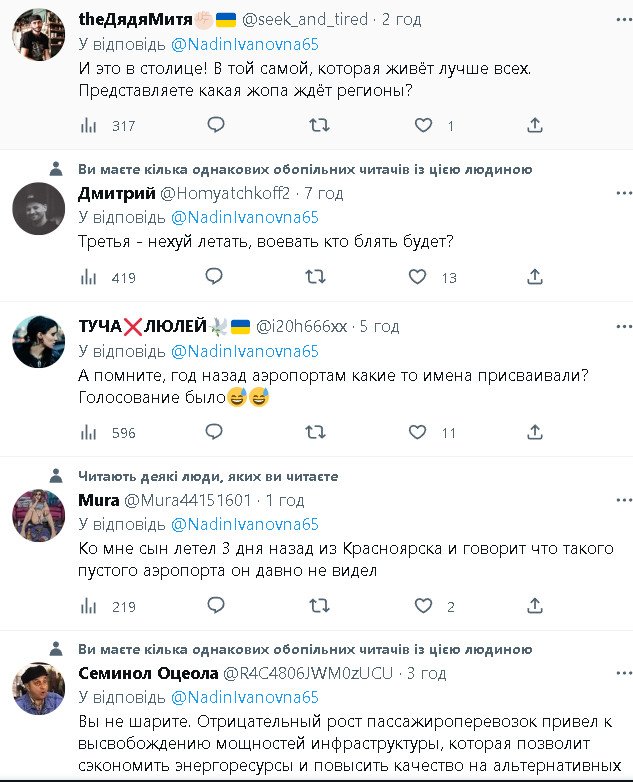Open Дмитрий's profile avatar

[38, 207]
